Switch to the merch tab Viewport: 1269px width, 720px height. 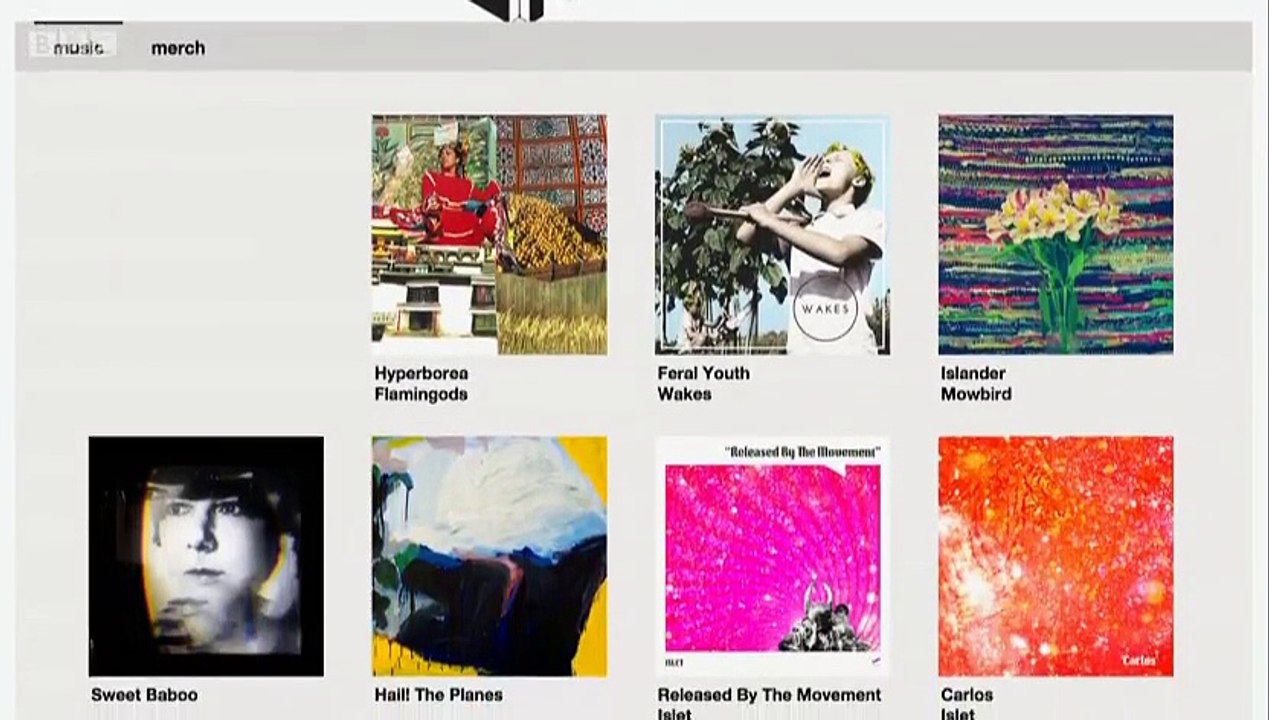[x=178, y=48]
